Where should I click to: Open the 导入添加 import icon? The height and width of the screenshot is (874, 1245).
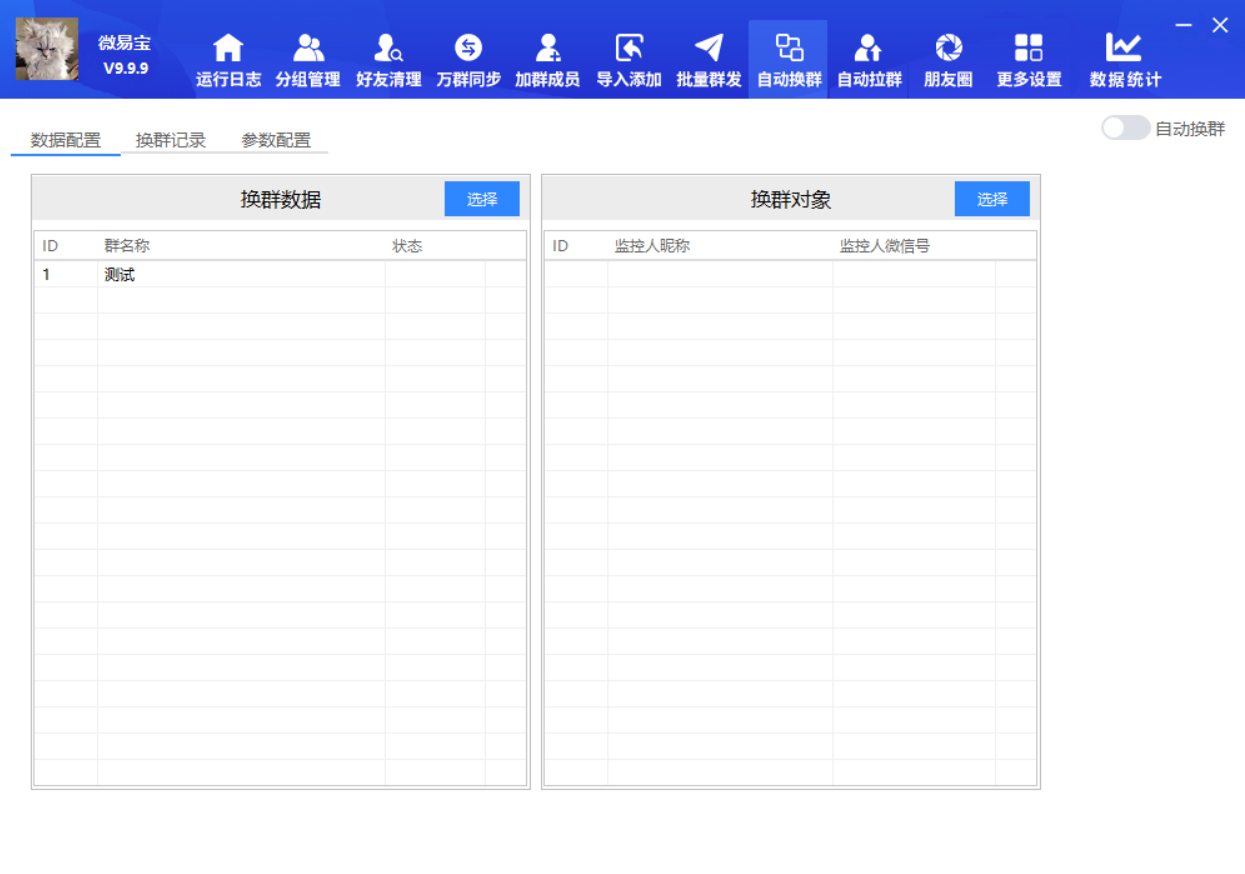(628, 49)
